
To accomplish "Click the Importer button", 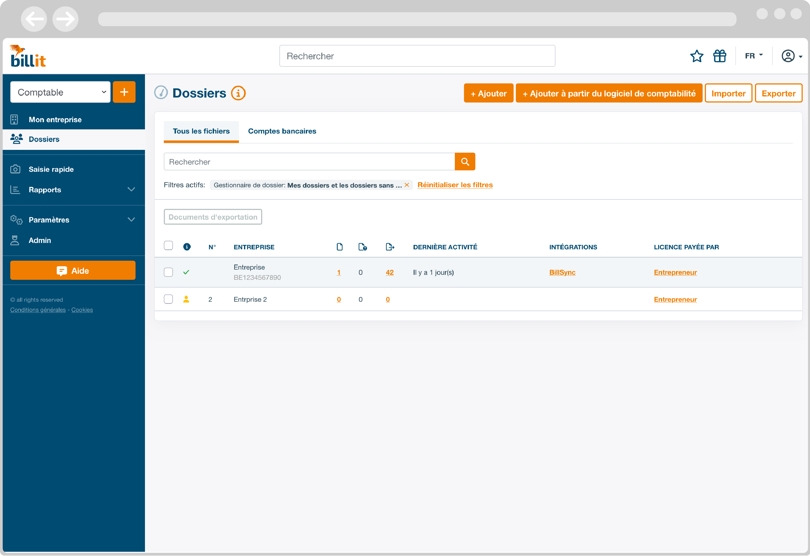I will 728,93.
